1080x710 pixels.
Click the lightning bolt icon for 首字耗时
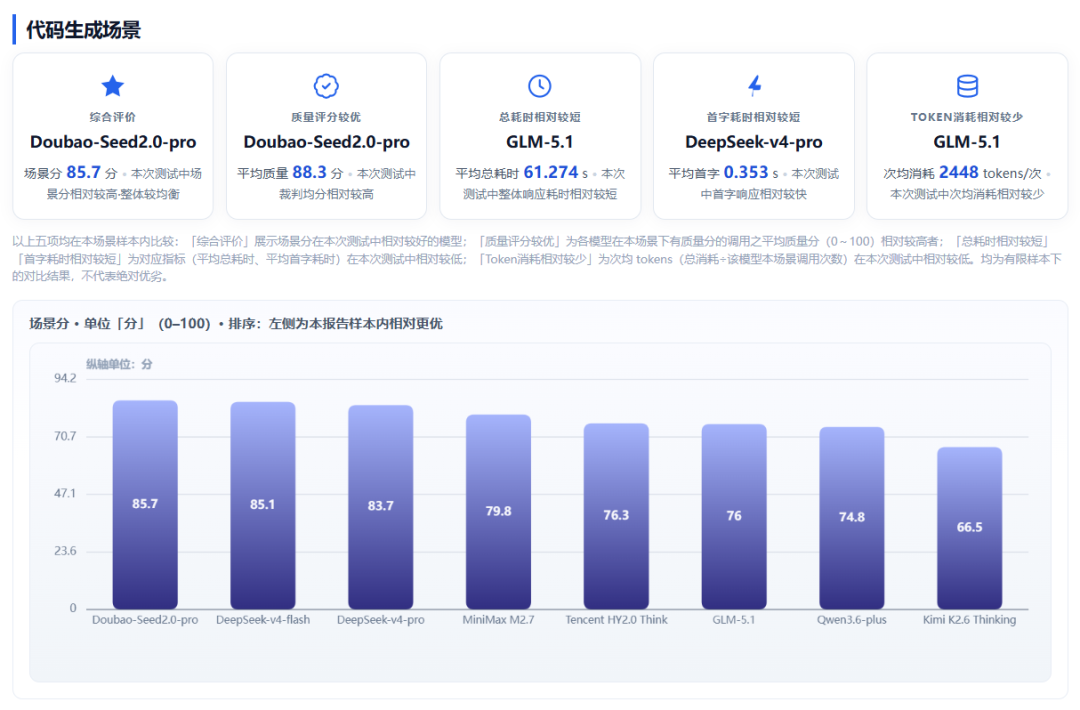[x=754, y=85]
